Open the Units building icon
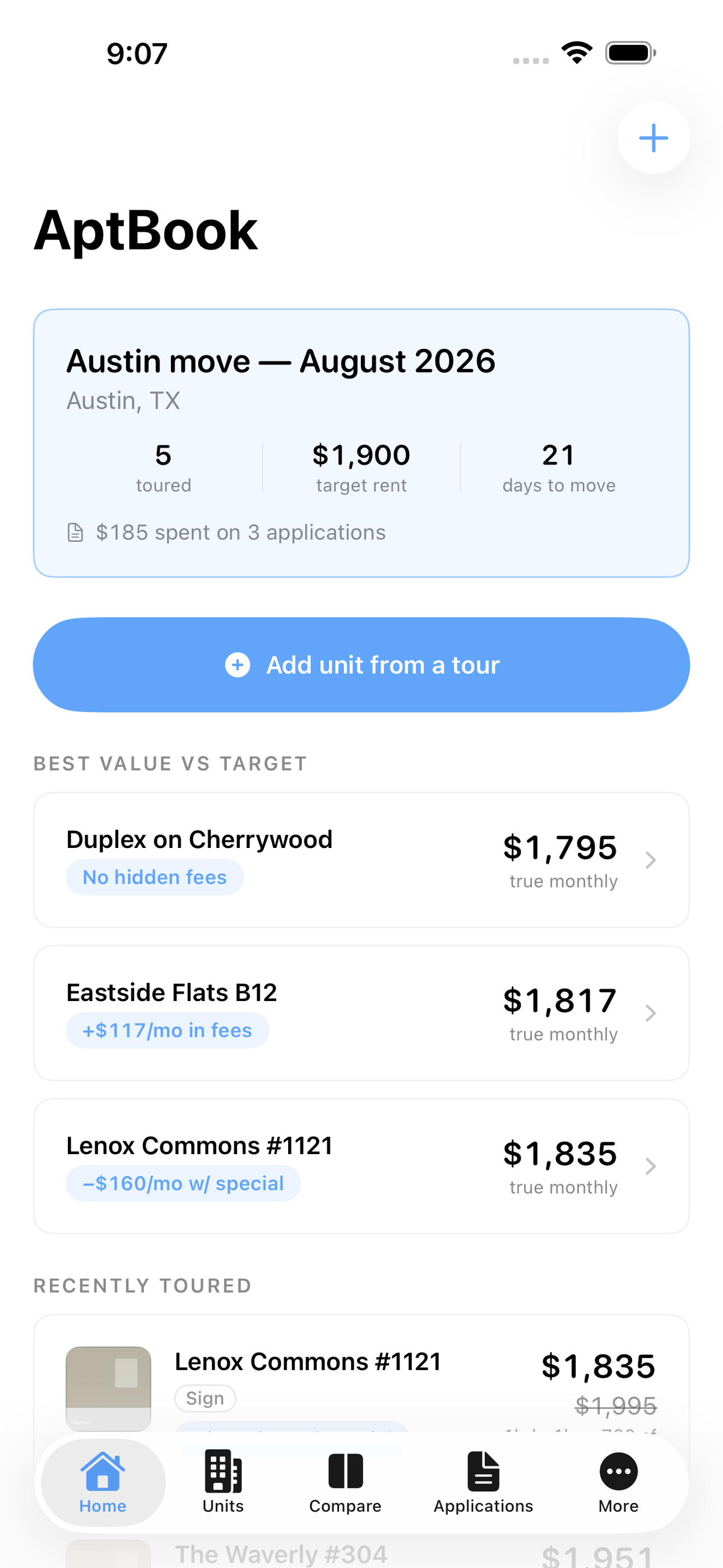This screenshot has height=1568, width=723. 223,1470
